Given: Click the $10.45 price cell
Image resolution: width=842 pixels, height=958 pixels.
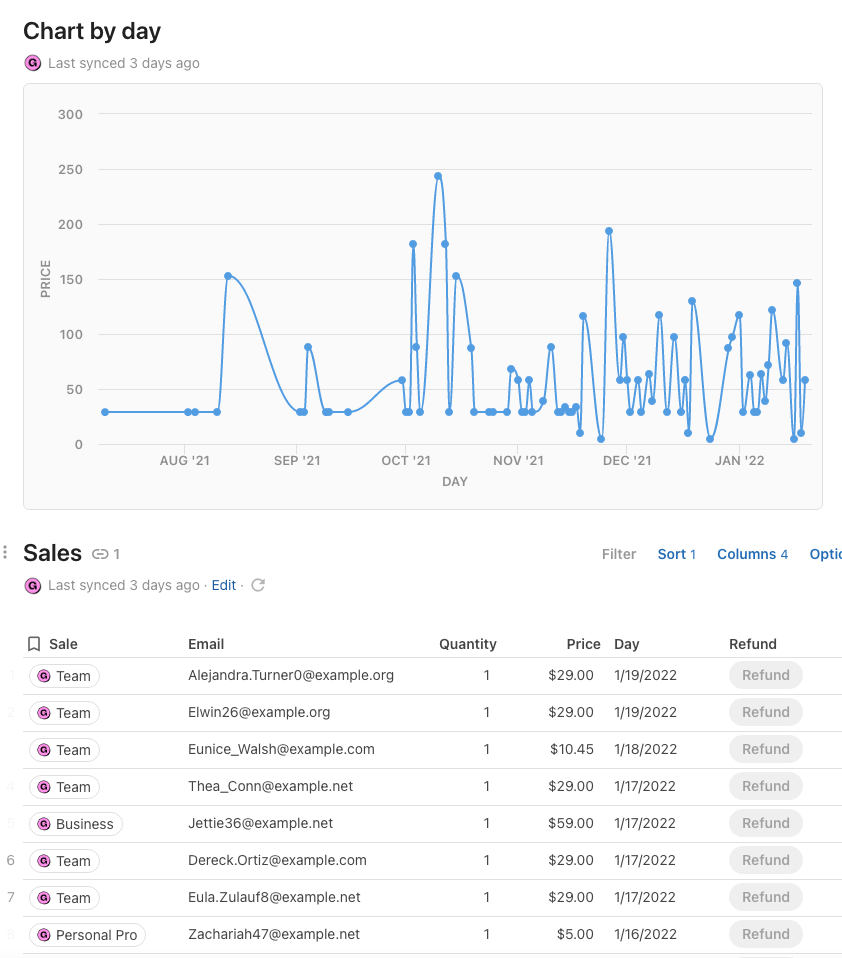Looking at the screenshot, I should (571, 749).
